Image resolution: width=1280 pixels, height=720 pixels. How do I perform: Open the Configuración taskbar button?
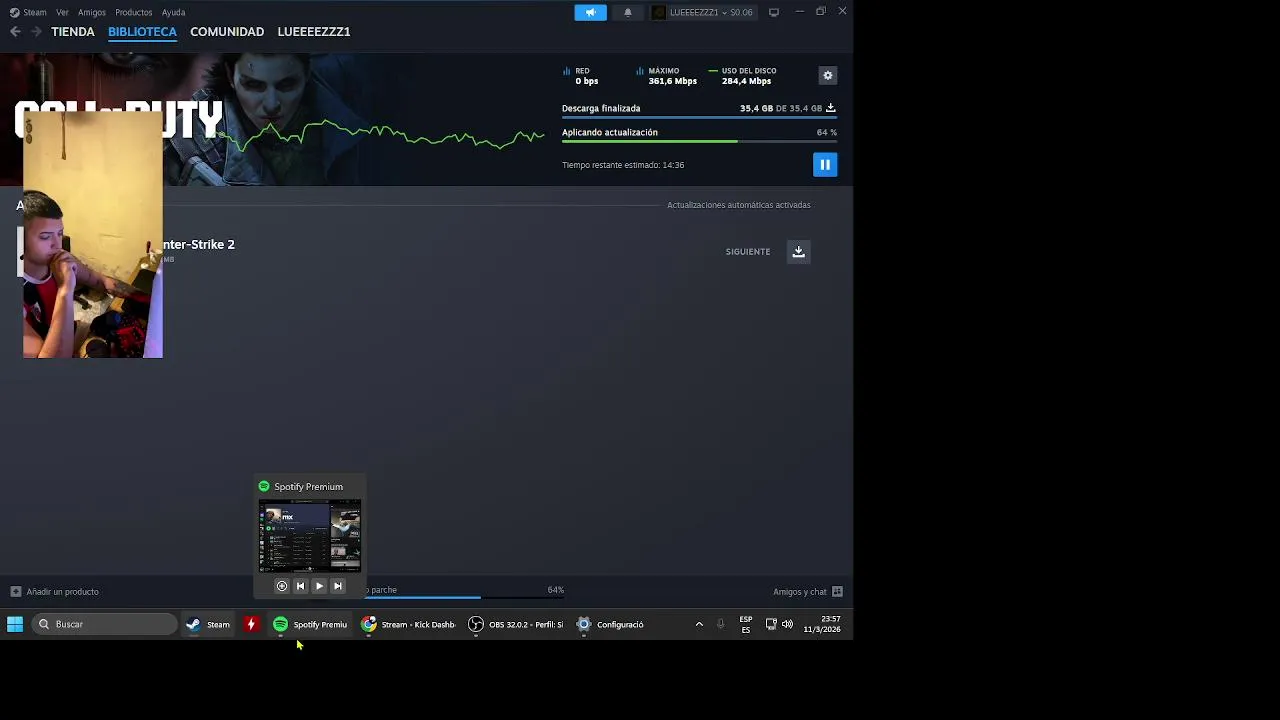[x=610, y=624]
